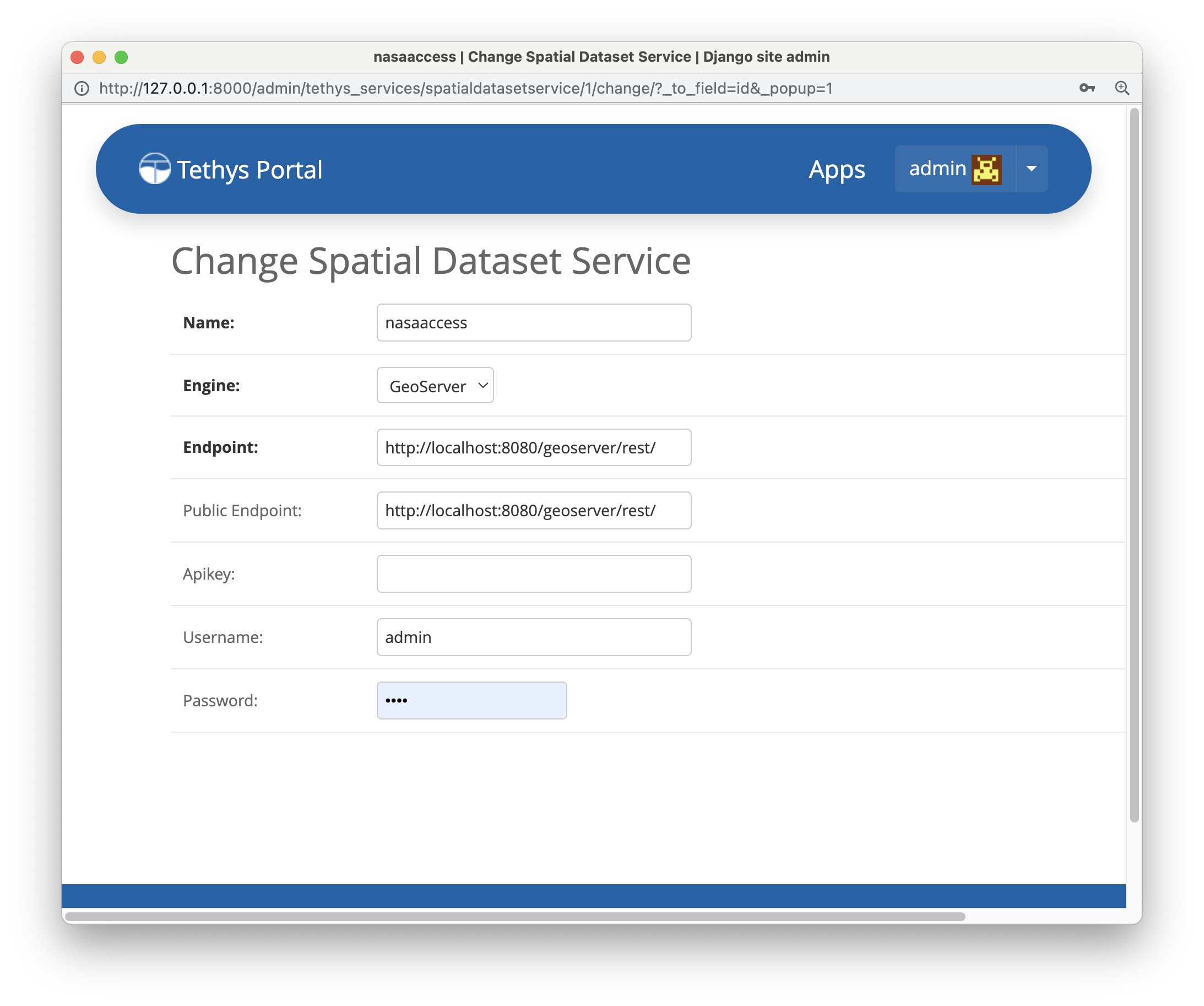
Task: Click the Change Spatial Dataset Service heading
Action: pyautogui.click(x=431, y=261)
